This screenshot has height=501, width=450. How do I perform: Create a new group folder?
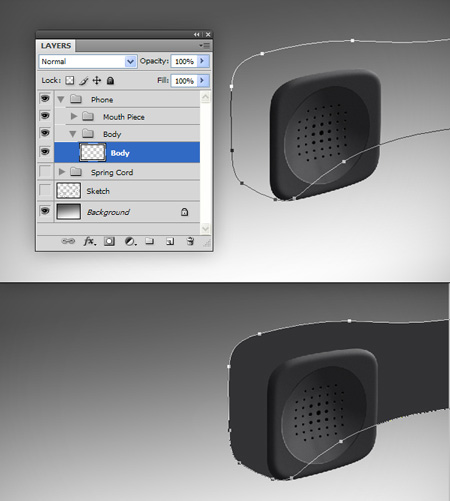[150, 241]
